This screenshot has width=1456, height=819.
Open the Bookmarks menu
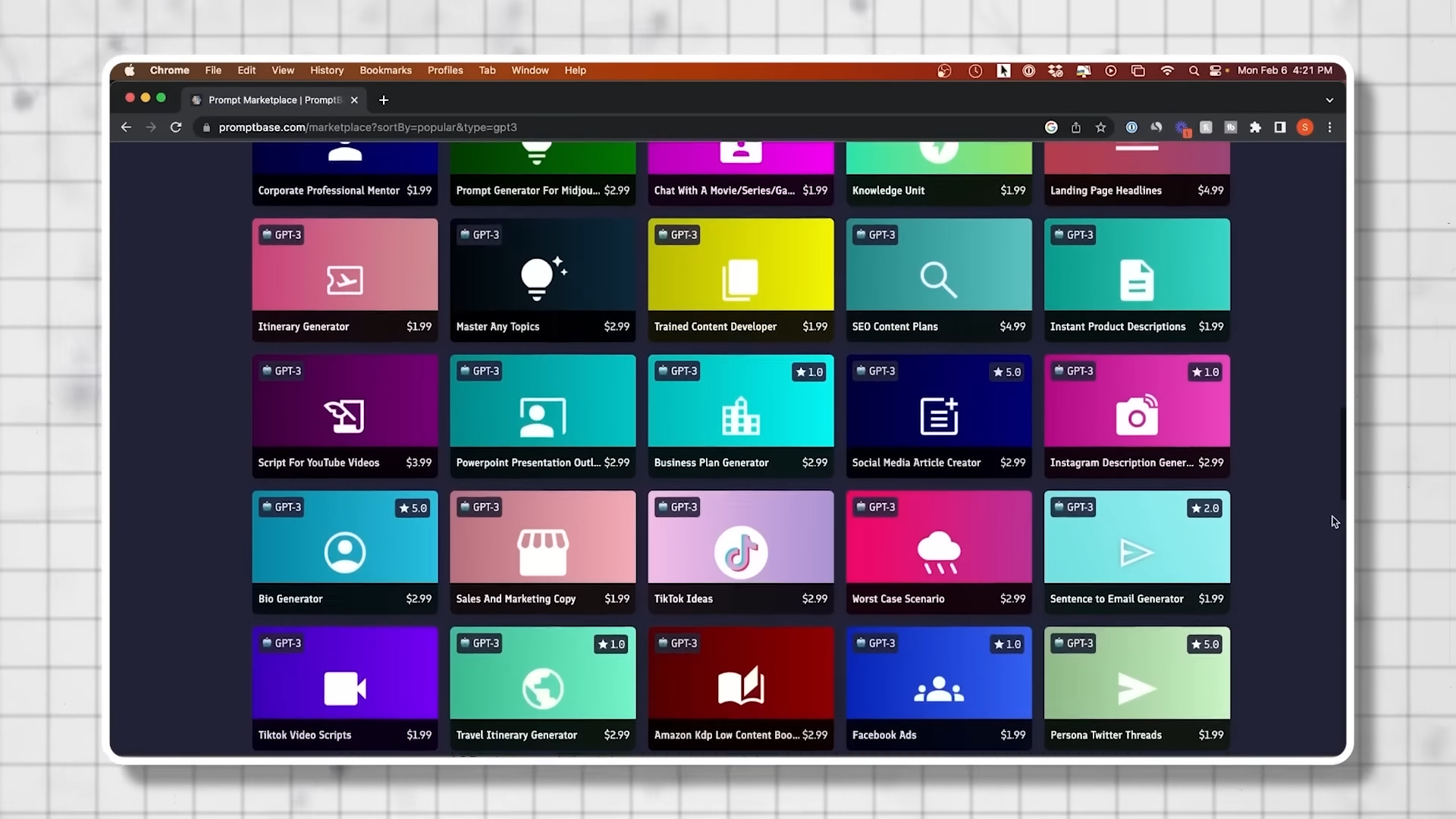pos(385,71)
